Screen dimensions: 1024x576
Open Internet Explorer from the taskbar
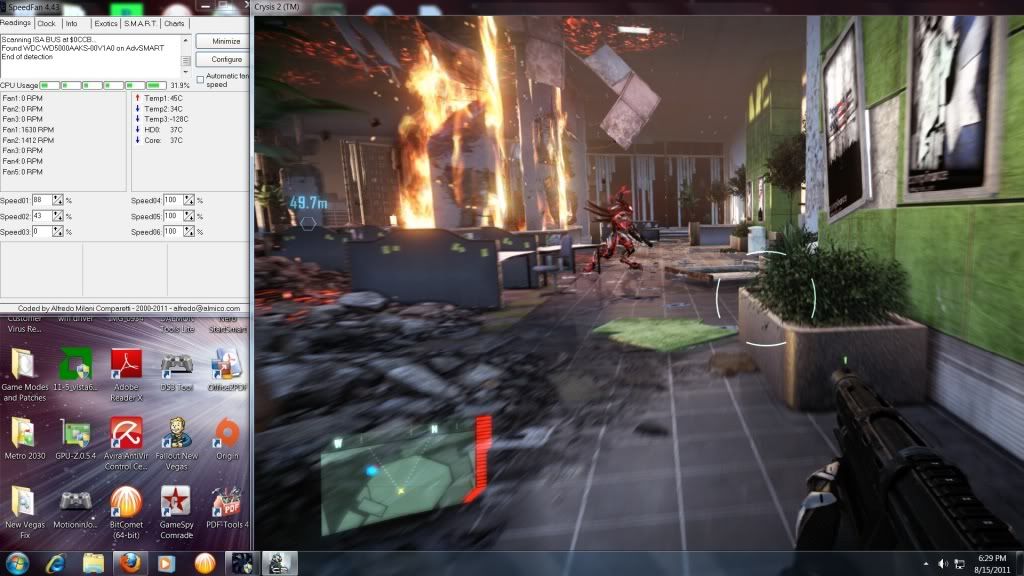pyautogui.click(x=56, y=563)
